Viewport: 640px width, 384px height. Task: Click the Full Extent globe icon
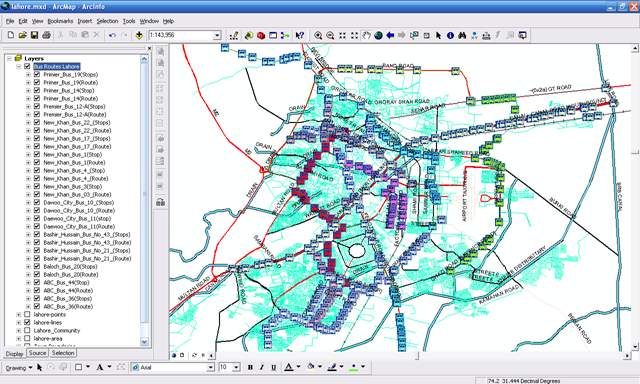point(378,36)
